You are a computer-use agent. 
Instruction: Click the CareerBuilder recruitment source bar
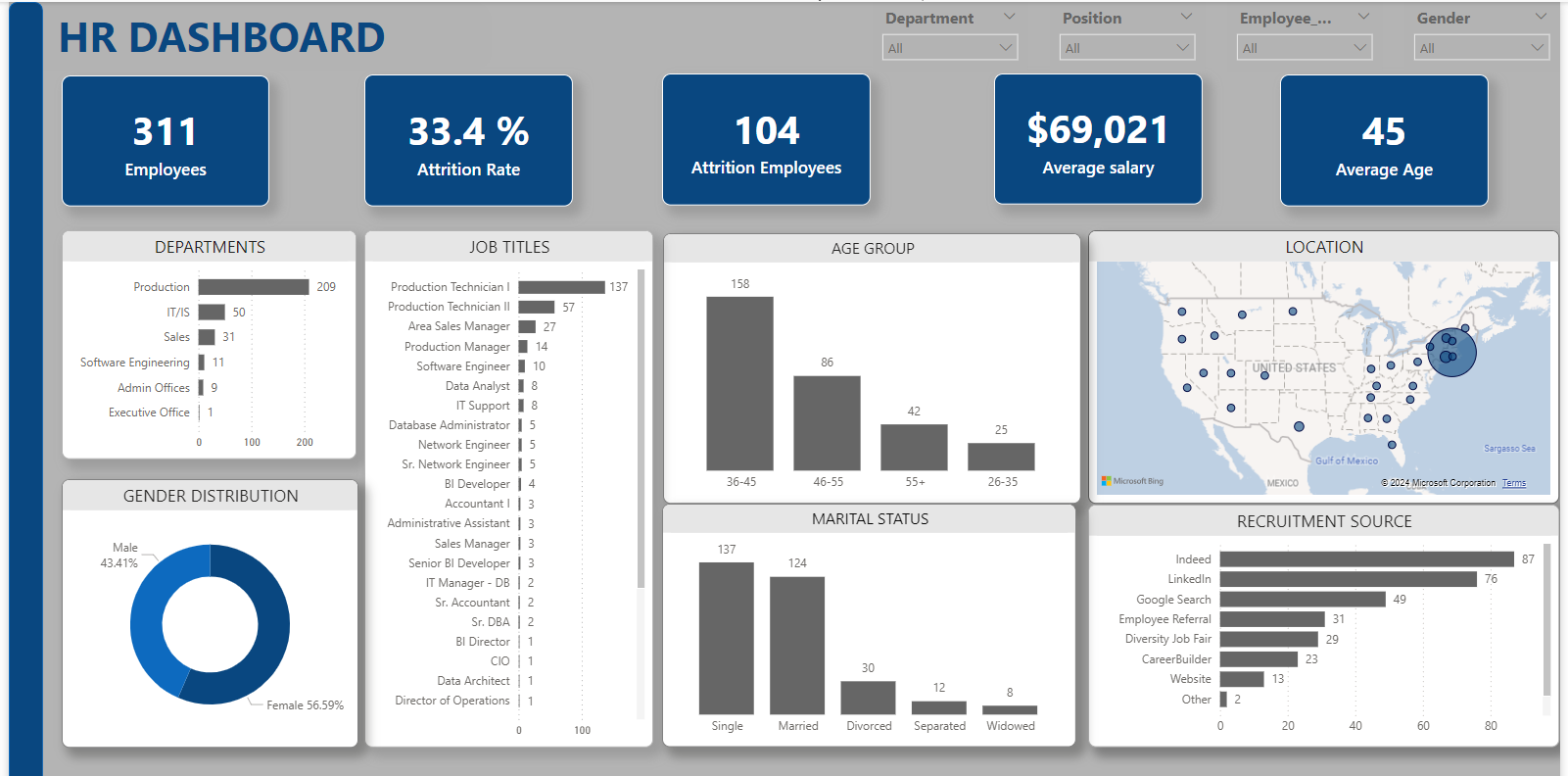pos(1259,659)
